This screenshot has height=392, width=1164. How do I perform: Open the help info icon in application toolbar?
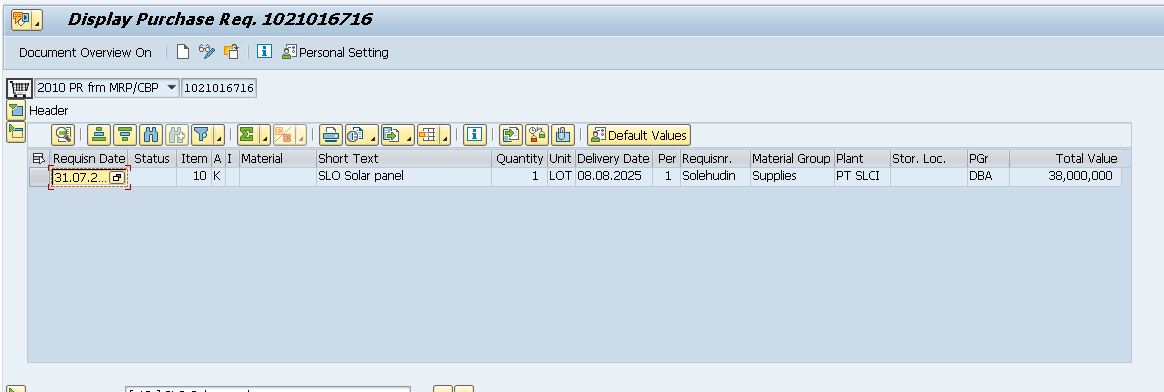point(265,52)
